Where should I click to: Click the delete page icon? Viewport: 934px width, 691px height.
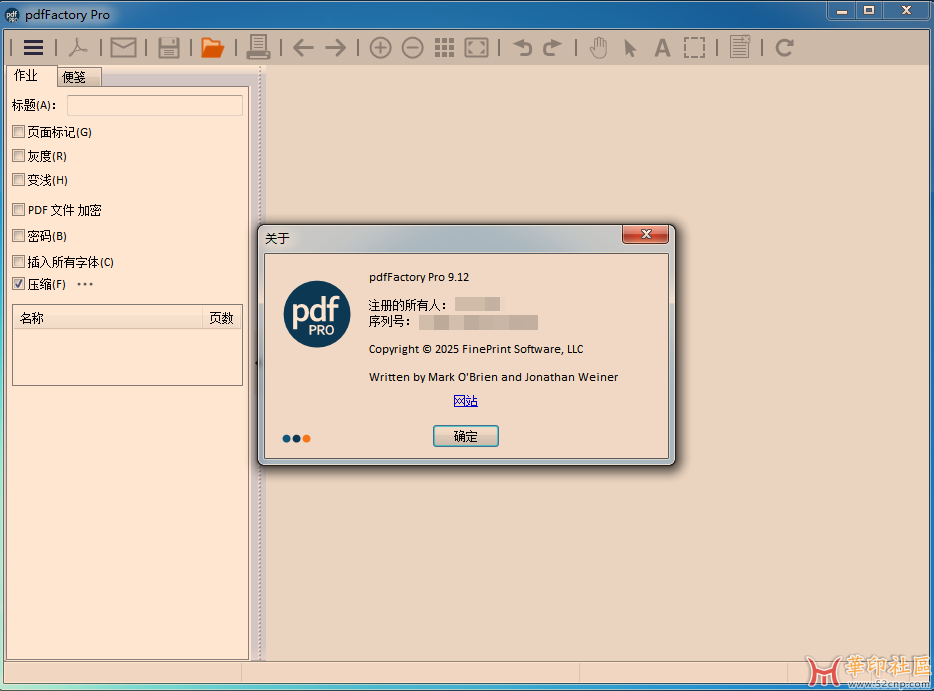click(740, 46)
